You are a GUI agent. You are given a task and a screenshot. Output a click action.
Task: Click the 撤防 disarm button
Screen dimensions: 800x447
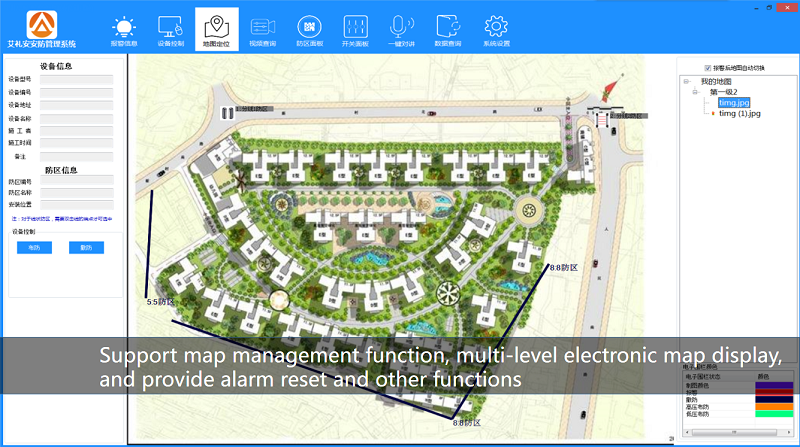click(86, 247)
